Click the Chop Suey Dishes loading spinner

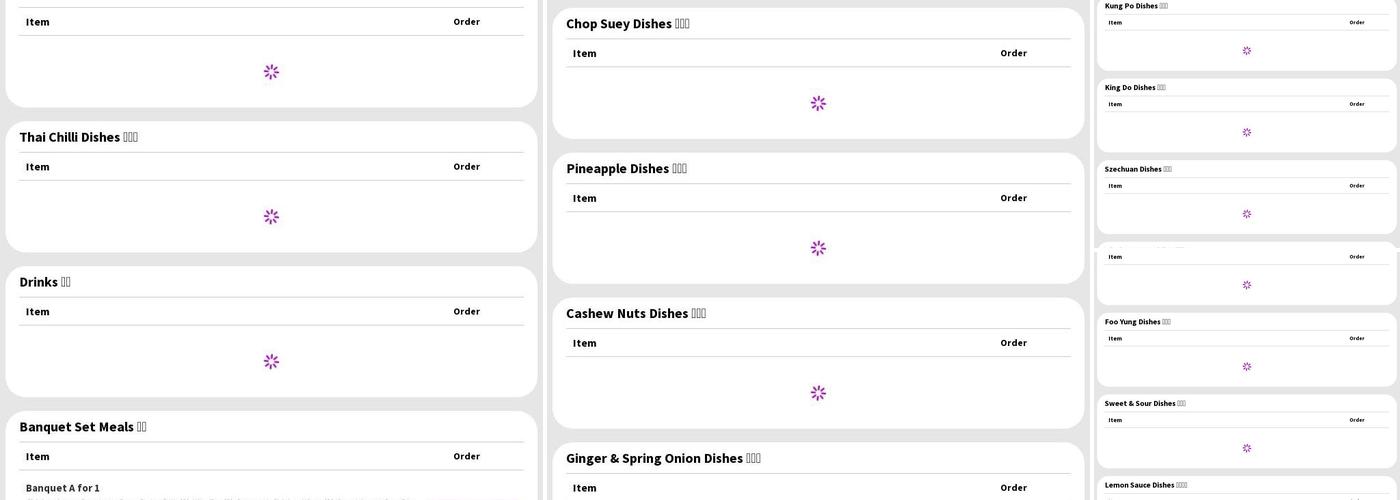tap(818, 103)
